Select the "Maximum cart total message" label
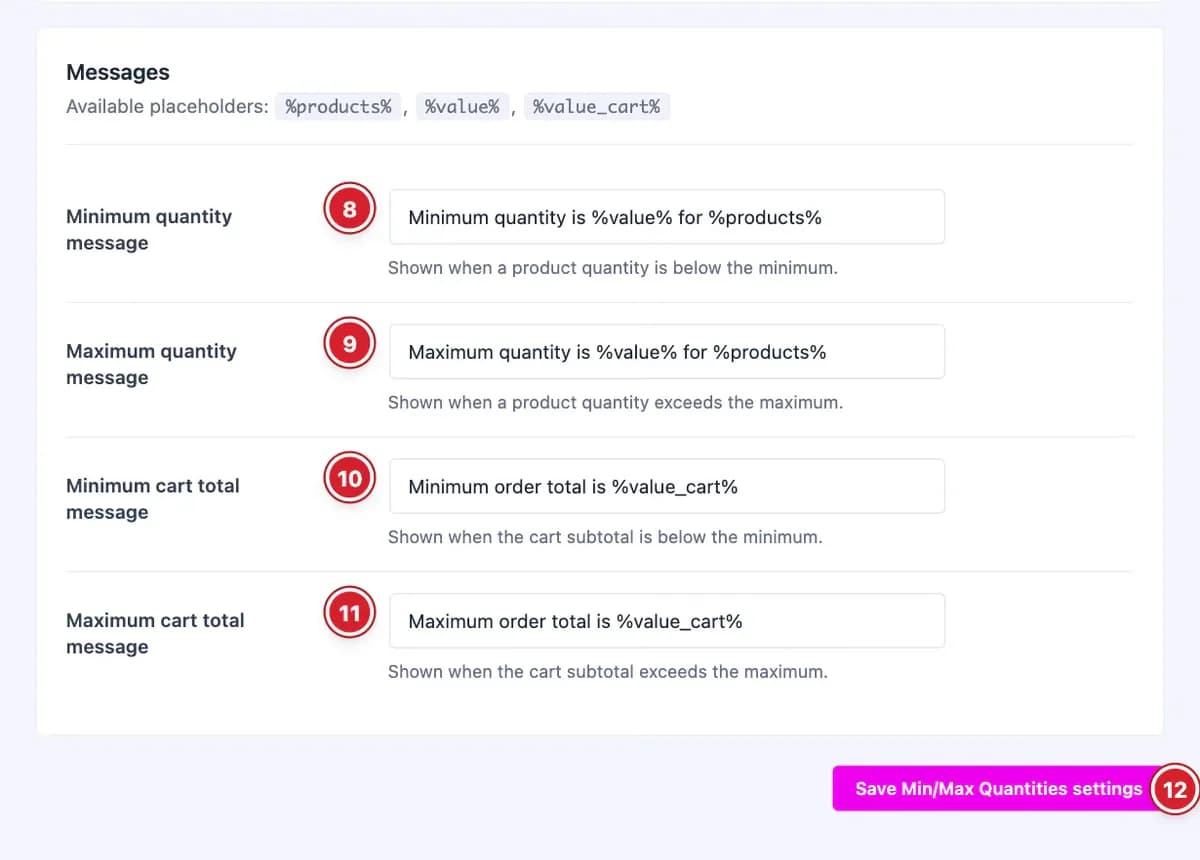 click(x=155, y=633)
